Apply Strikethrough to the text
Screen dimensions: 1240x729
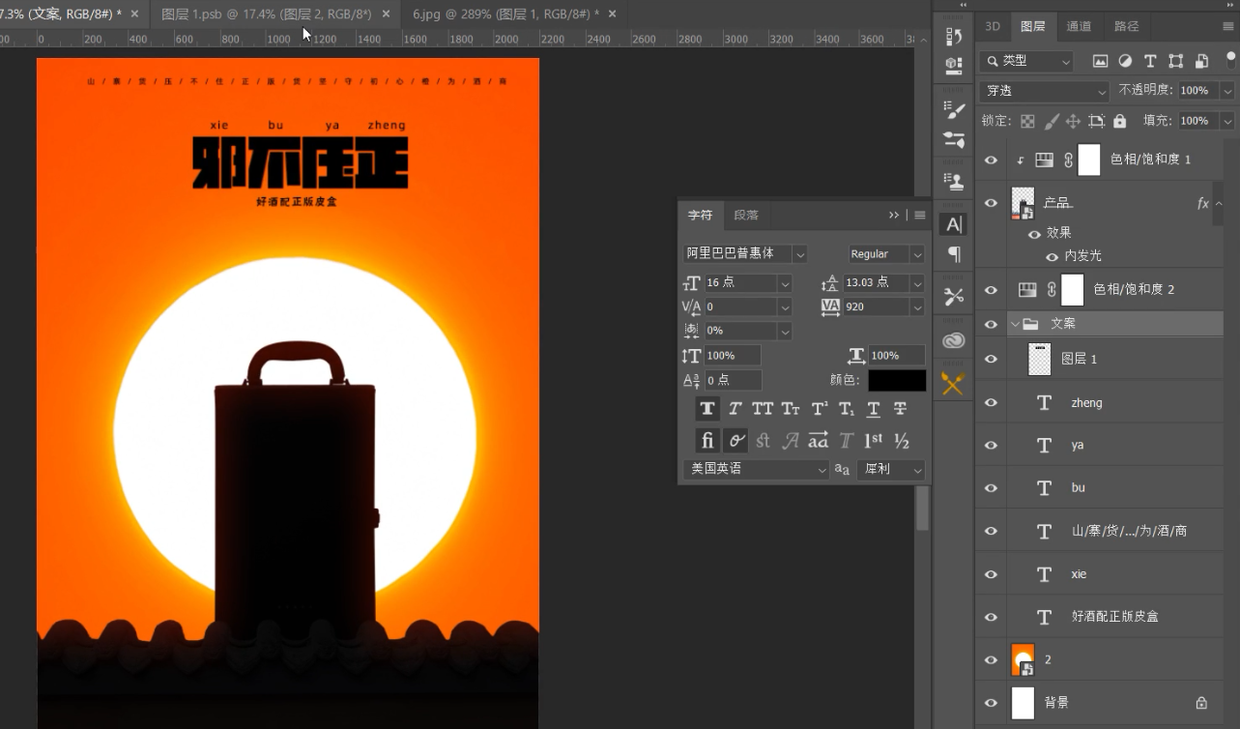tap(900, 409)
